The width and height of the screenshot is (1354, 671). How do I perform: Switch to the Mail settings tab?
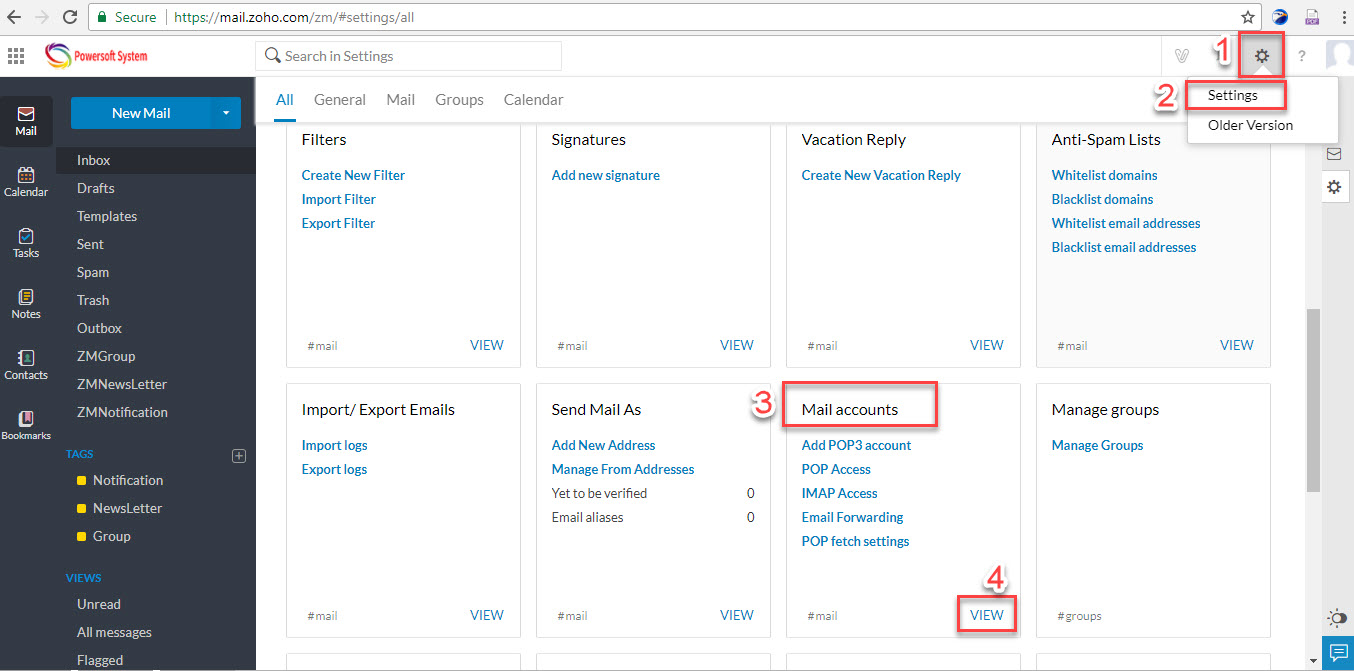click(x=401, y=100)
